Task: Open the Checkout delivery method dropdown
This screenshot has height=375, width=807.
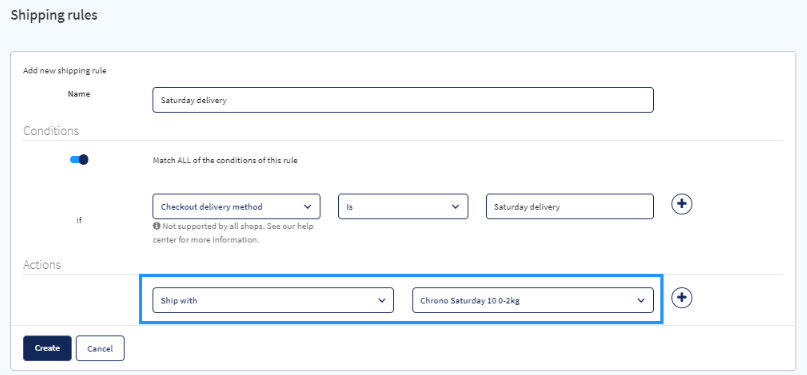Action: [237, 206]
